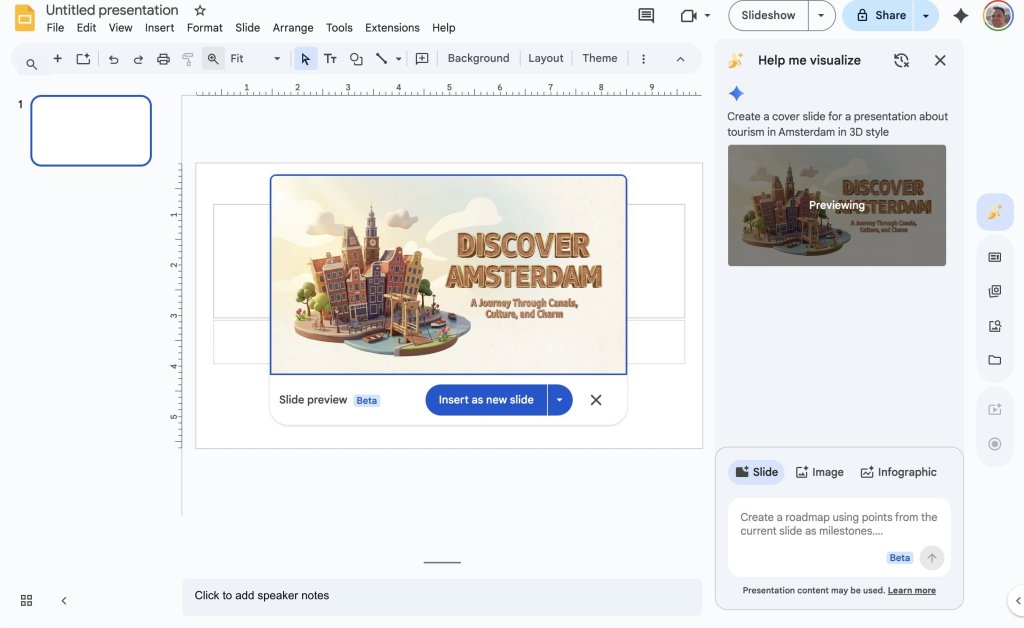Select the text box tool
Screen dimensions: 1024x628
pyautogui.click(x=330, y=59)
